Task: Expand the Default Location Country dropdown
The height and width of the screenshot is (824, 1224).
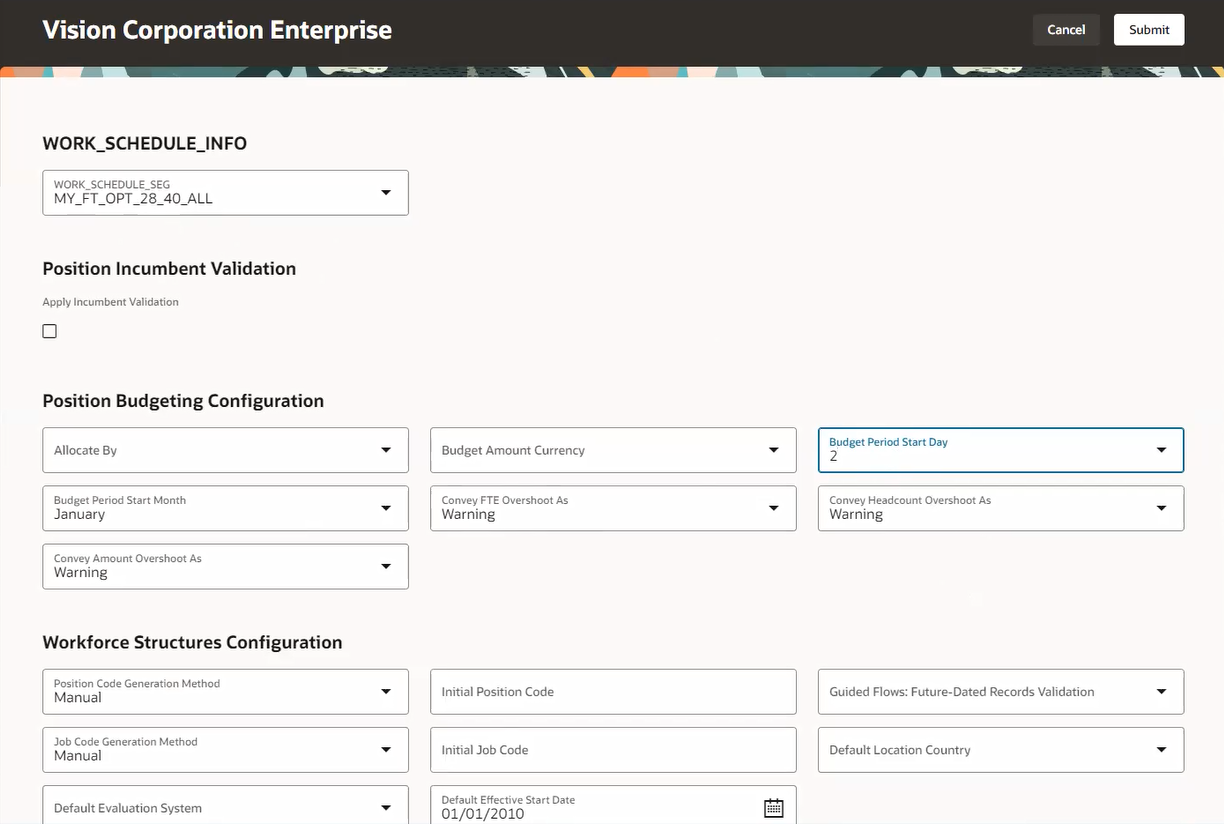Action: pos(1161,750)
